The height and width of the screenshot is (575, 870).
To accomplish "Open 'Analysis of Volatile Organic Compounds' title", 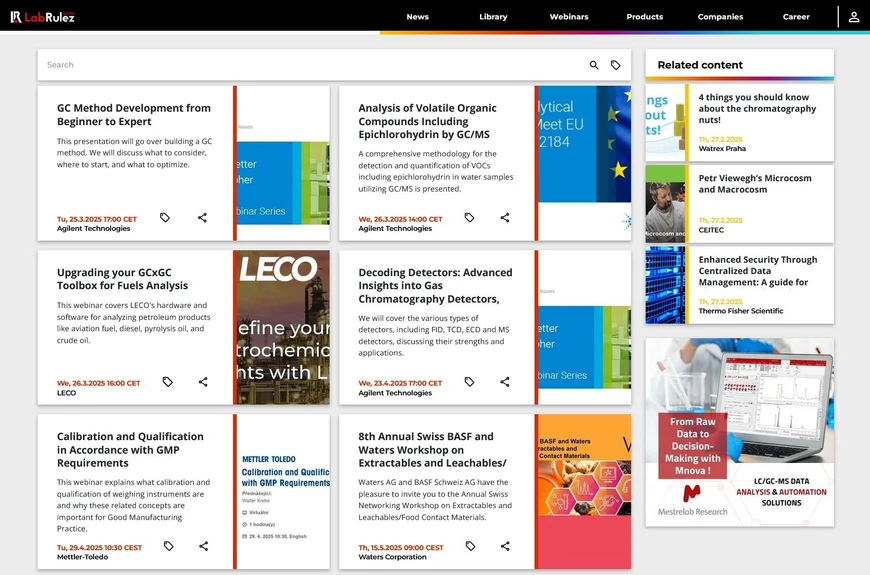I will 427,121.
